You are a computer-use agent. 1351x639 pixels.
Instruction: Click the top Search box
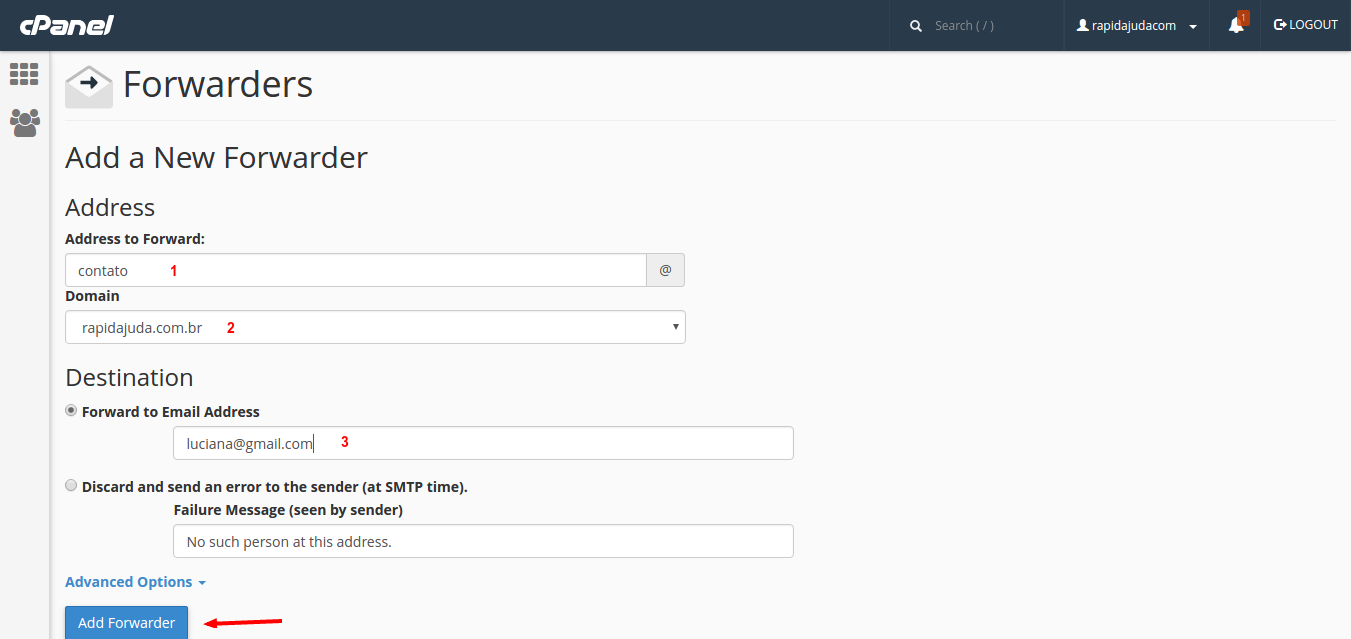(990, 26)
